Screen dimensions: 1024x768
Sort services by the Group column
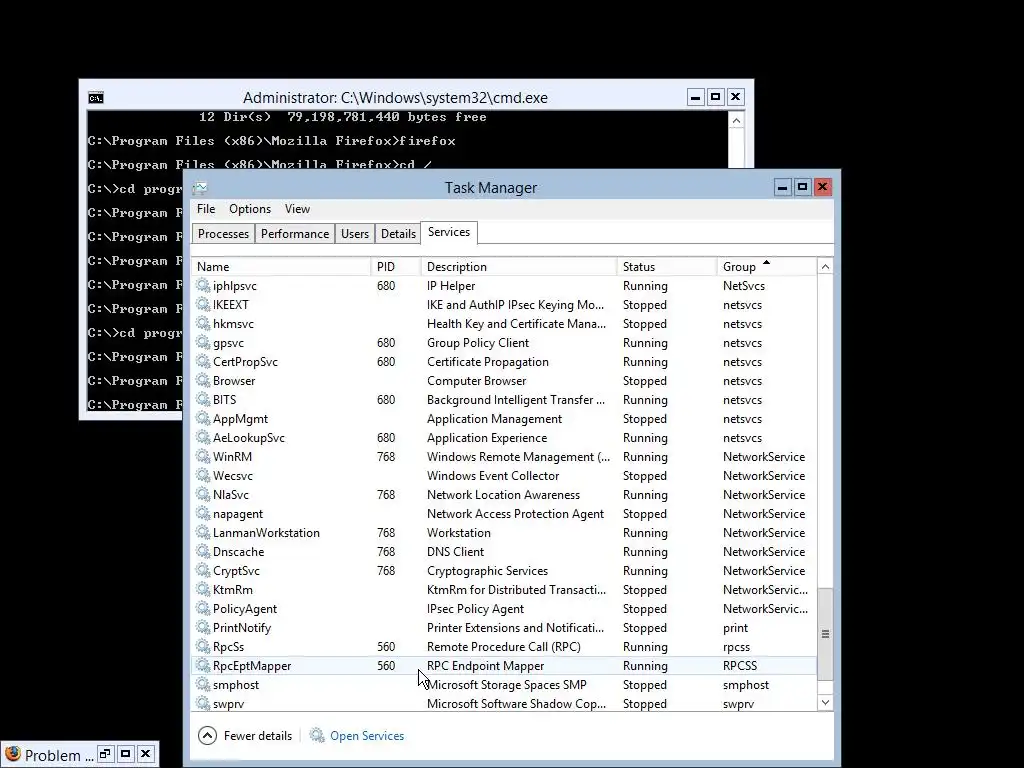[x=767, y=266]
